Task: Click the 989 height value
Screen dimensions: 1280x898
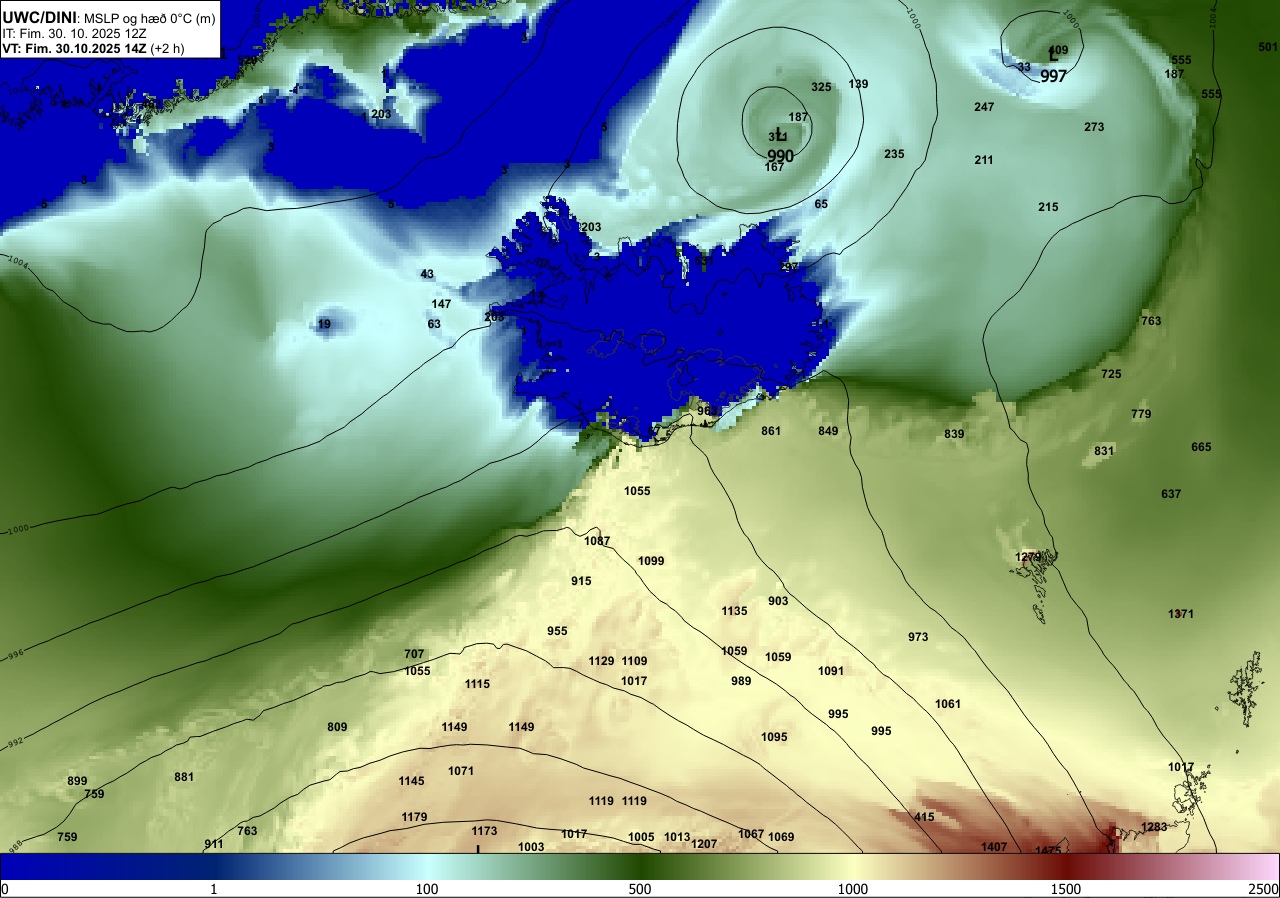Action: click(x=741, y=681)
